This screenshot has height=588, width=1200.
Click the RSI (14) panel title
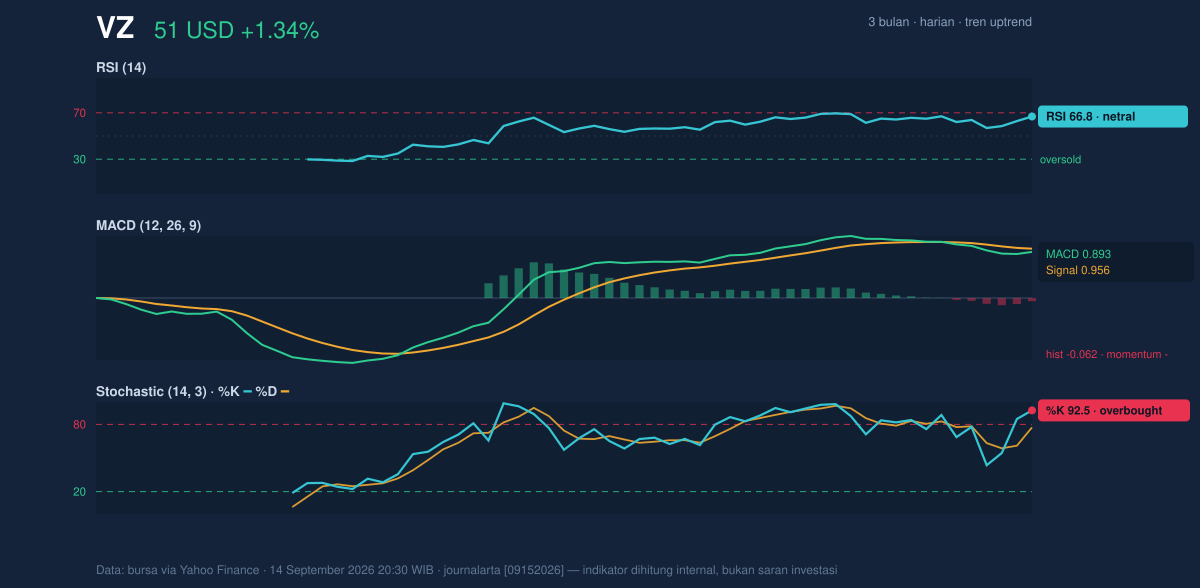tap(121, 67)
